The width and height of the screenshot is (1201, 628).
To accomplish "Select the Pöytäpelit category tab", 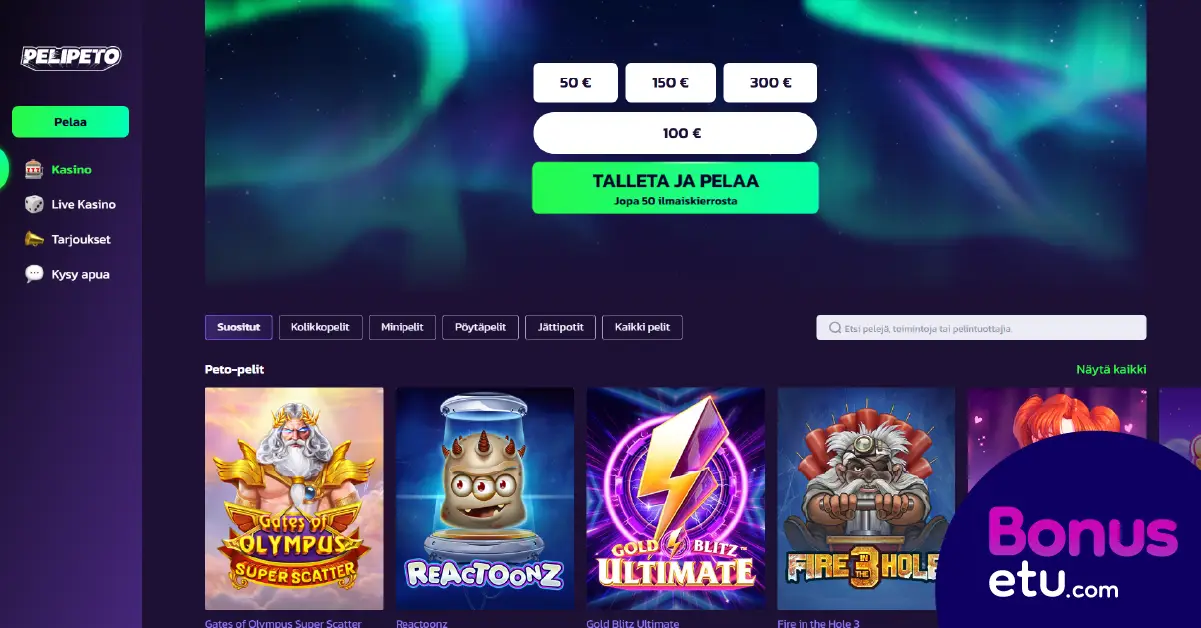I will 480,327.
